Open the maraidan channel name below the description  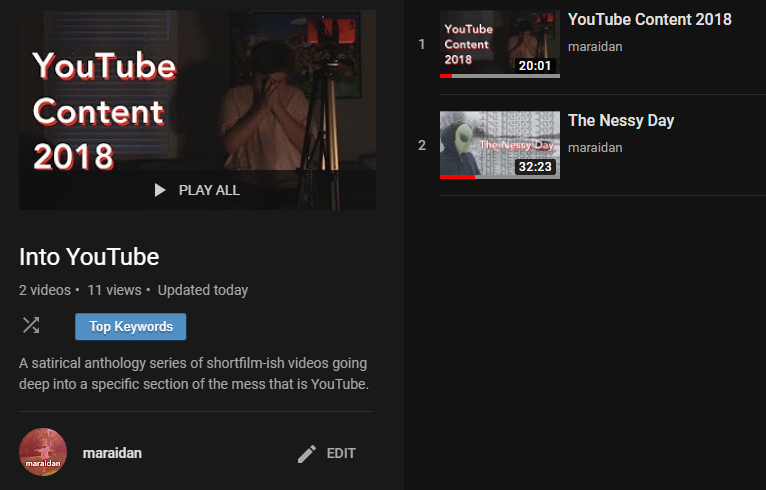tap(112, 453)
